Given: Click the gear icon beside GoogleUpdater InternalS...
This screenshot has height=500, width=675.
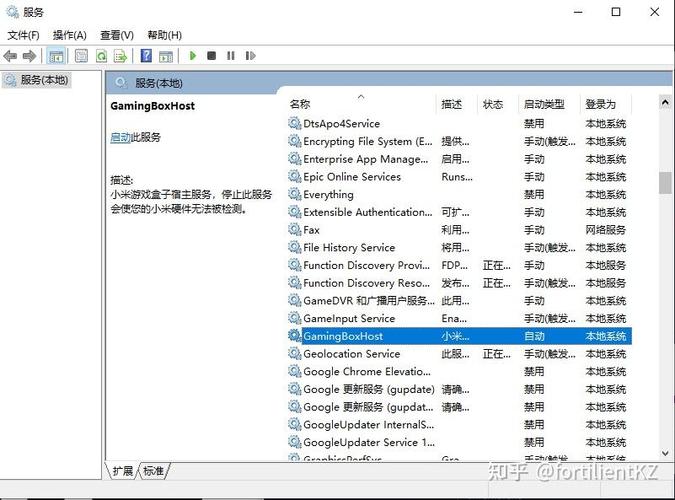Looking at the screenshot, I should (x=294, y=424).
